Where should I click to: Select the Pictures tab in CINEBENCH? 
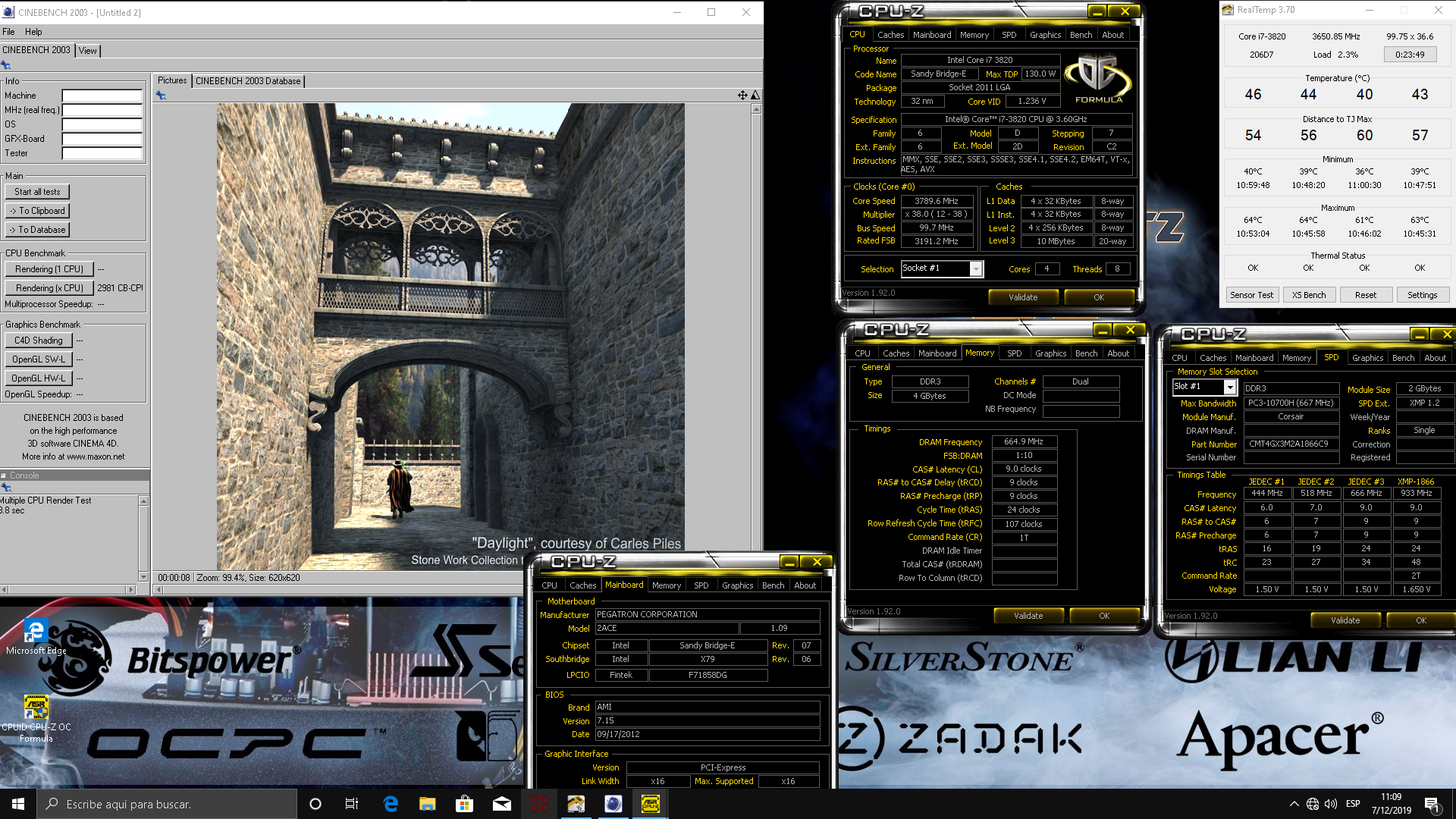coord(172,80)
